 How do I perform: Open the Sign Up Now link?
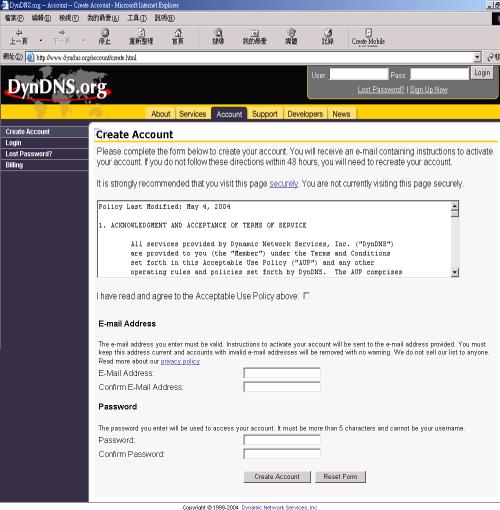click(x=429, y=90)
